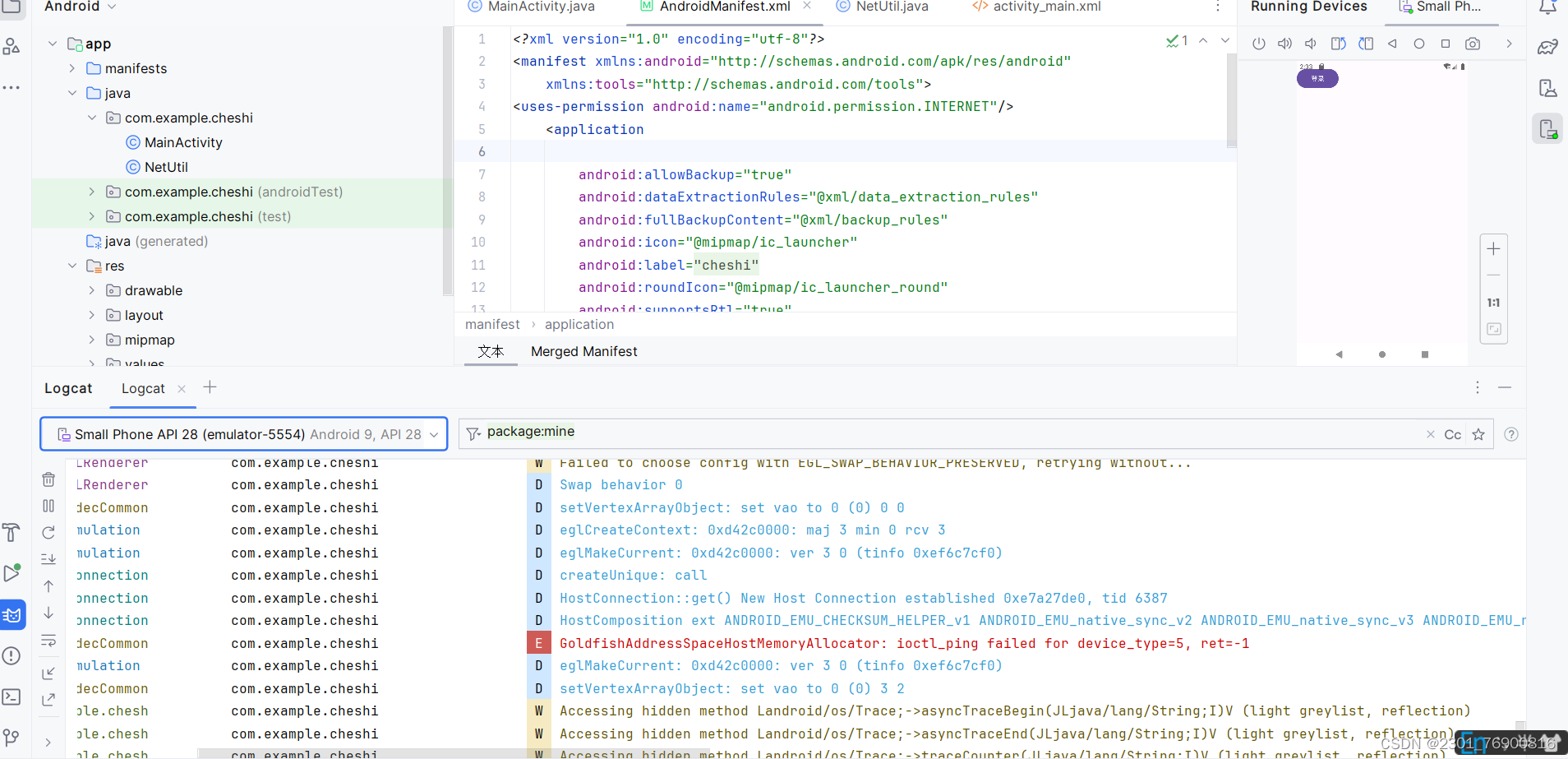Open the Small Phone API 28 device dropdown

tap(243, 434)
